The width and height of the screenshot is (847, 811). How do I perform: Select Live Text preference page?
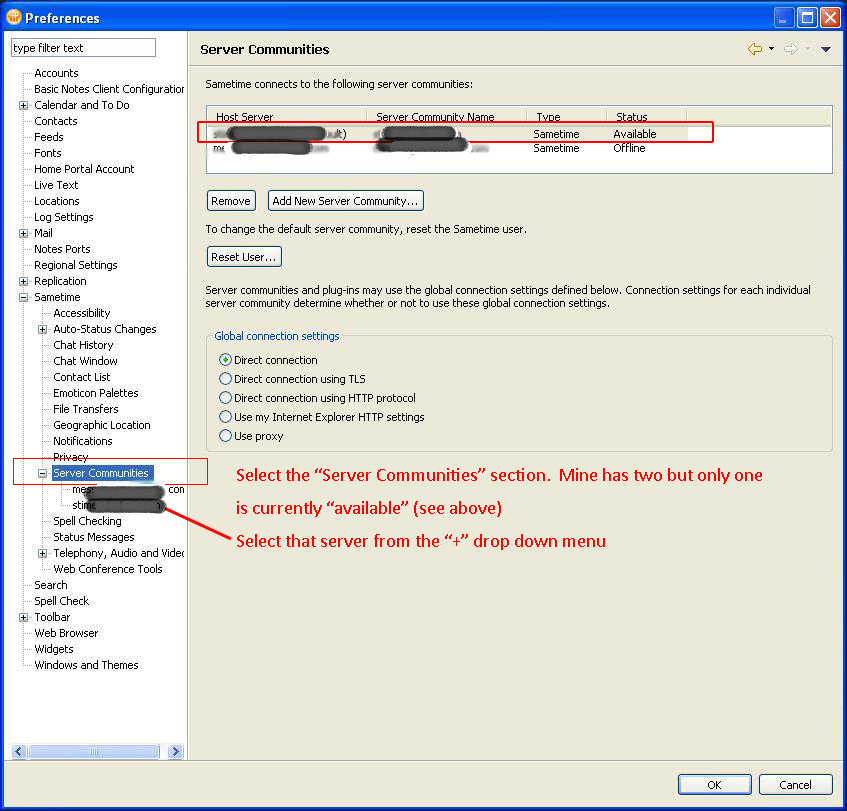[x=56, y=185]
